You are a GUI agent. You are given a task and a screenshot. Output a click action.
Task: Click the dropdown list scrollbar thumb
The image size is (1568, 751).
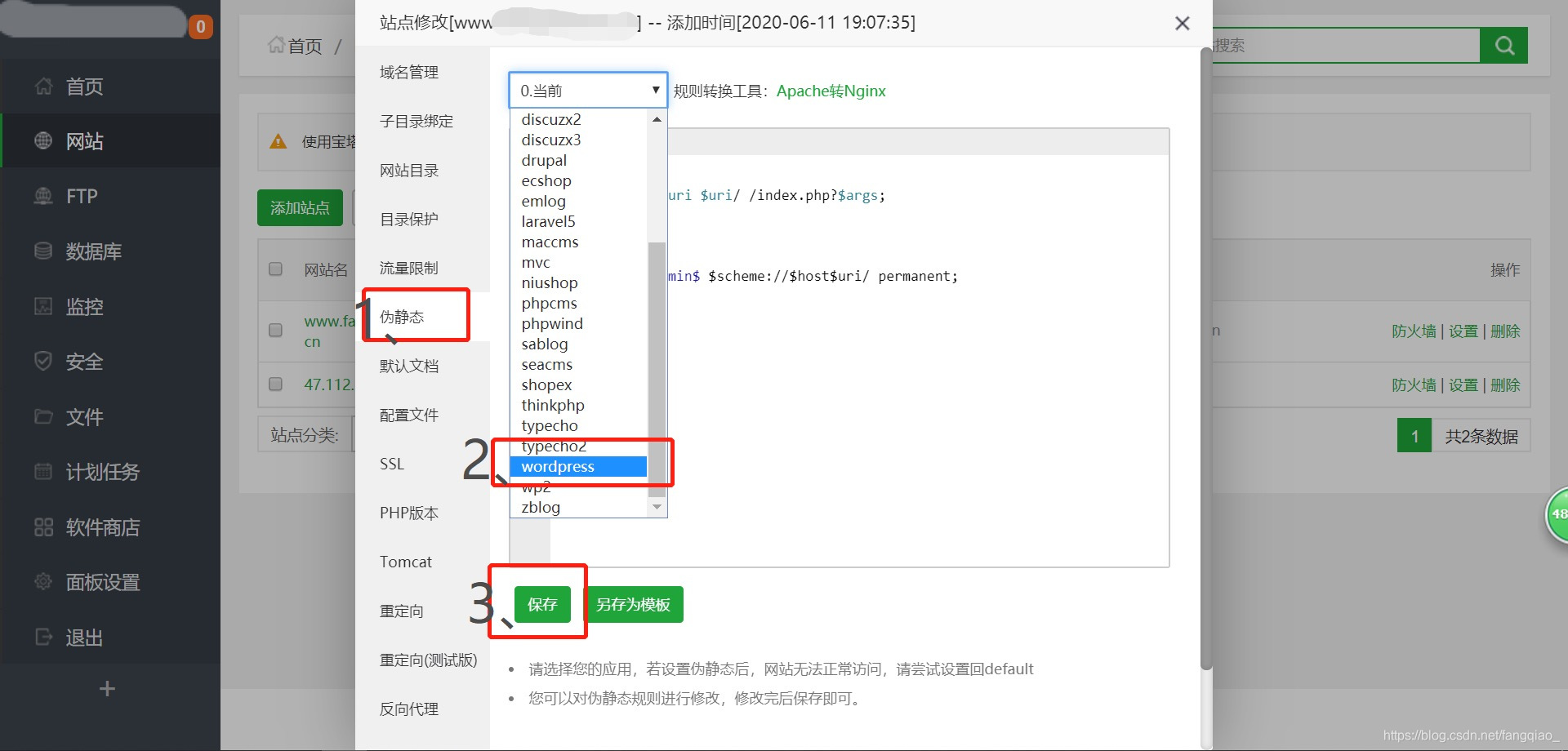657,369
